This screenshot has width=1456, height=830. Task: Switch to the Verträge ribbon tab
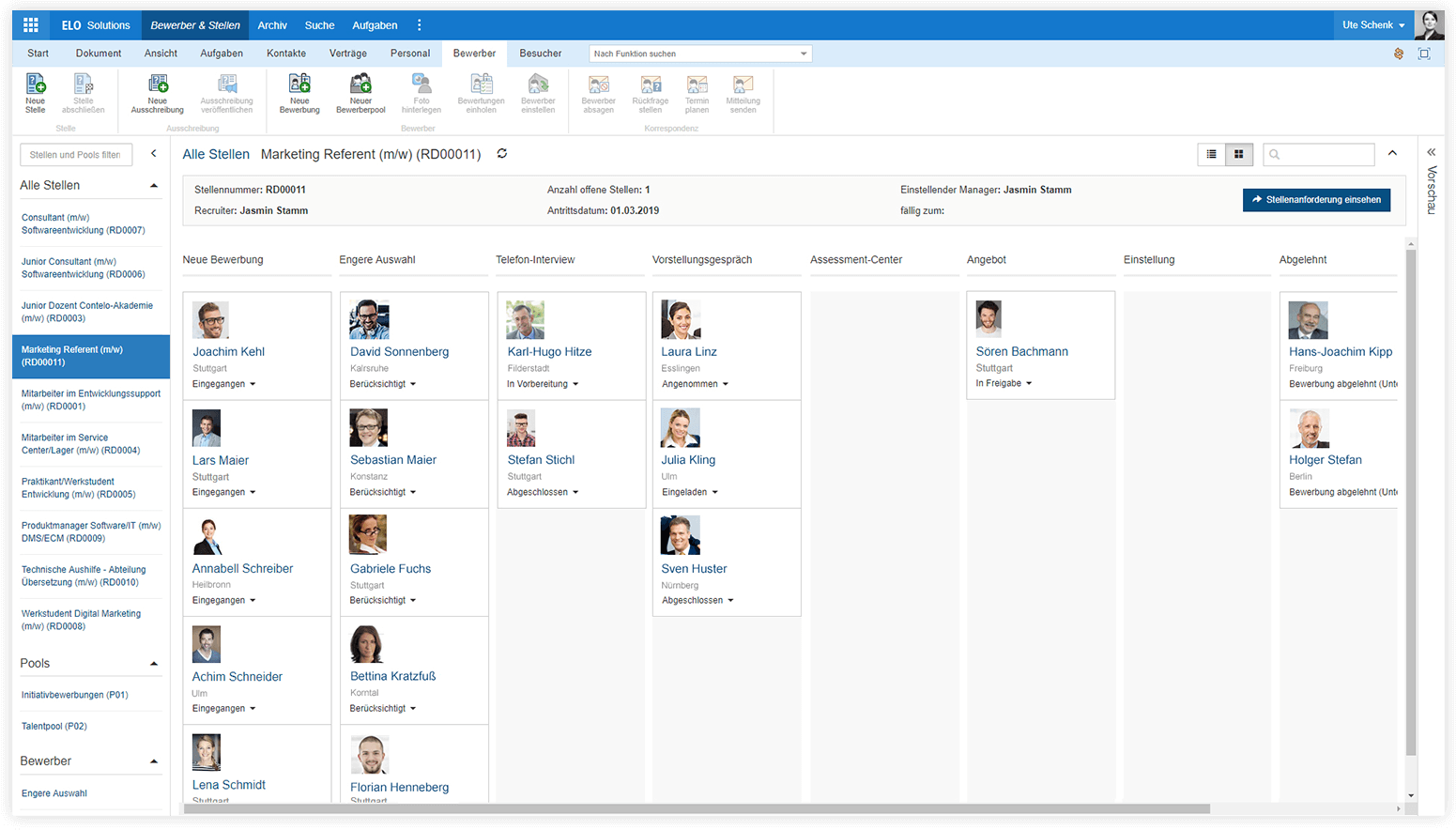coord(348,54)
